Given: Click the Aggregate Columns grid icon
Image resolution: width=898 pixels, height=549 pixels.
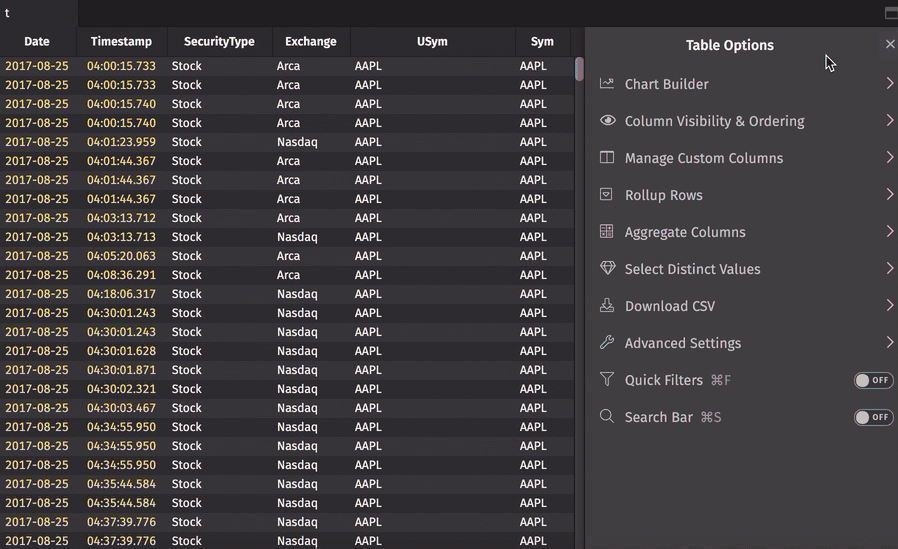Looking at the screenshot, I should pyautogui.click(x=606, y=232).
